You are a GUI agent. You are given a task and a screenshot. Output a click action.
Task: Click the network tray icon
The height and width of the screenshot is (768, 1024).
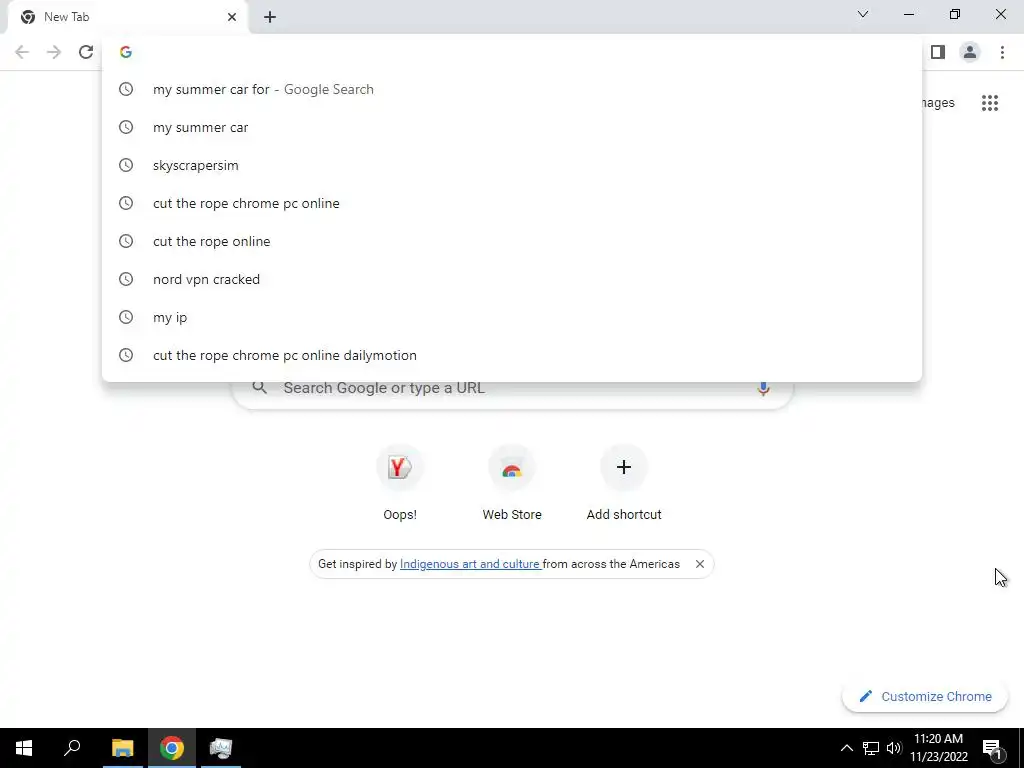(x=871, y=748)
